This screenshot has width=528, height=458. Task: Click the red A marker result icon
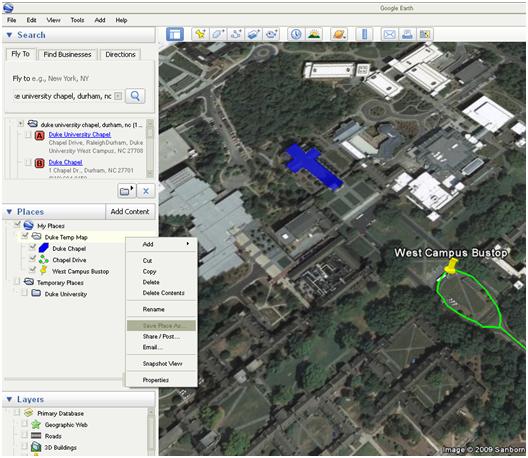(x=40, y=136)
